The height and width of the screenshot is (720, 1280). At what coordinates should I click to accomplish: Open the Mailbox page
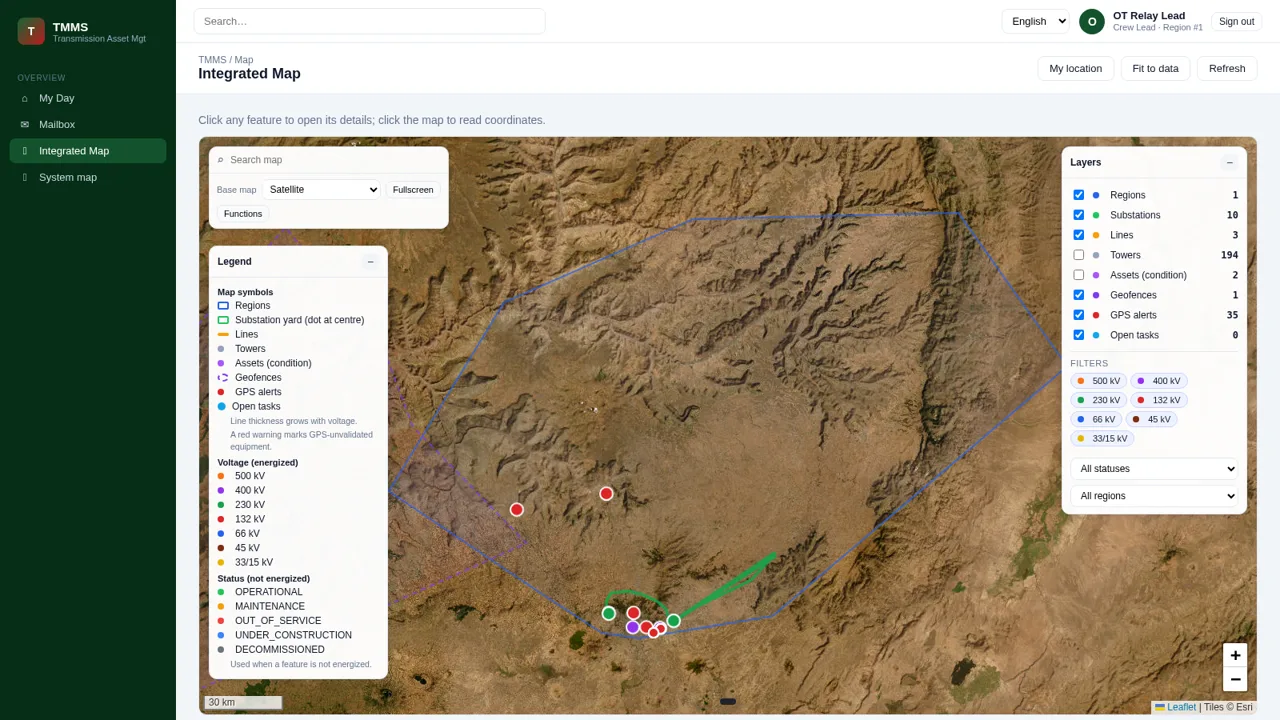pyautogui.click(x=88, y=124)
